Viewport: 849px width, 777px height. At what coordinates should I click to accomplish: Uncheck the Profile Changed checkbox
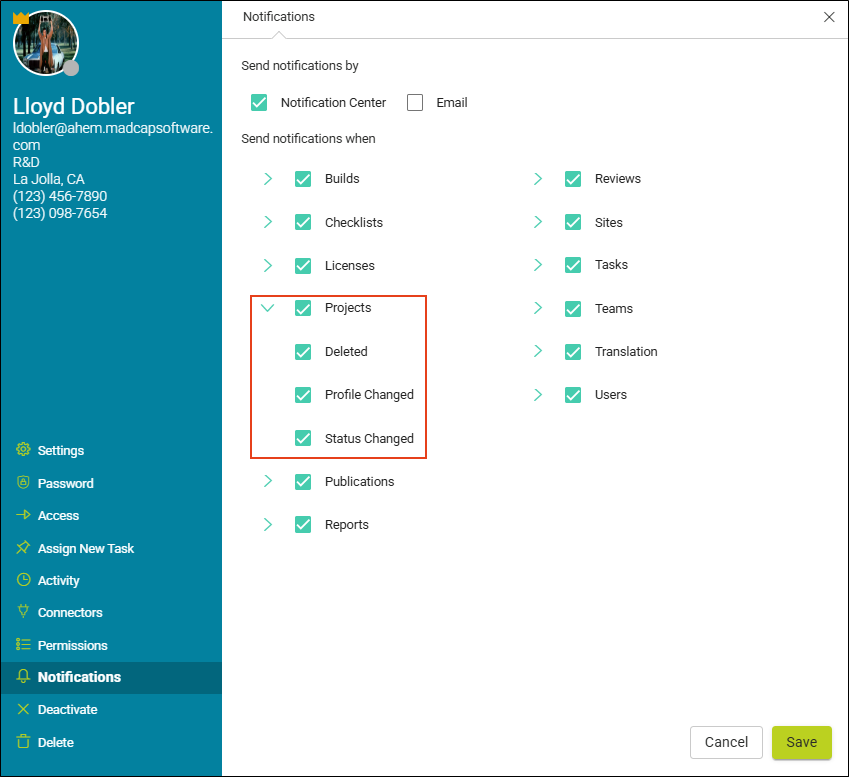pos(303,395)
